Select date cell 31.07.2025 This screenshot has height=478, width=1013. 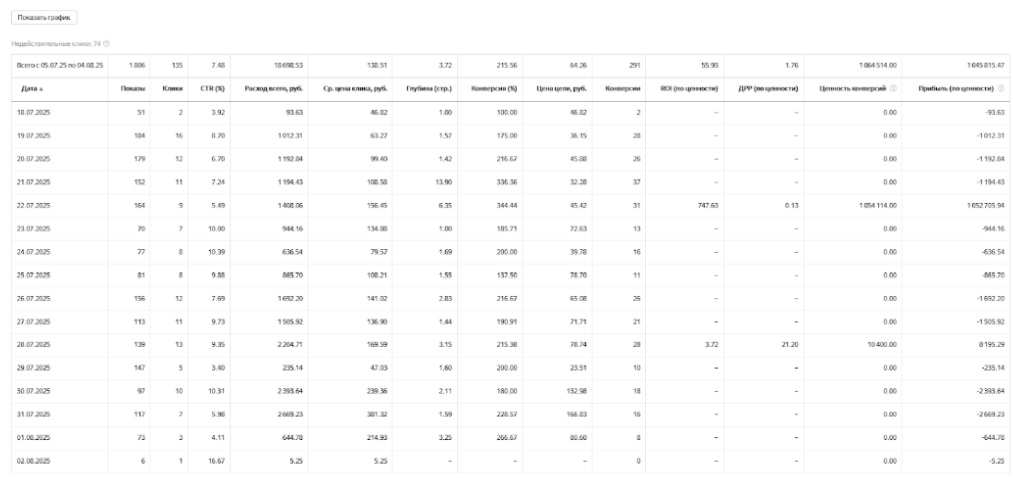point(33,415)
